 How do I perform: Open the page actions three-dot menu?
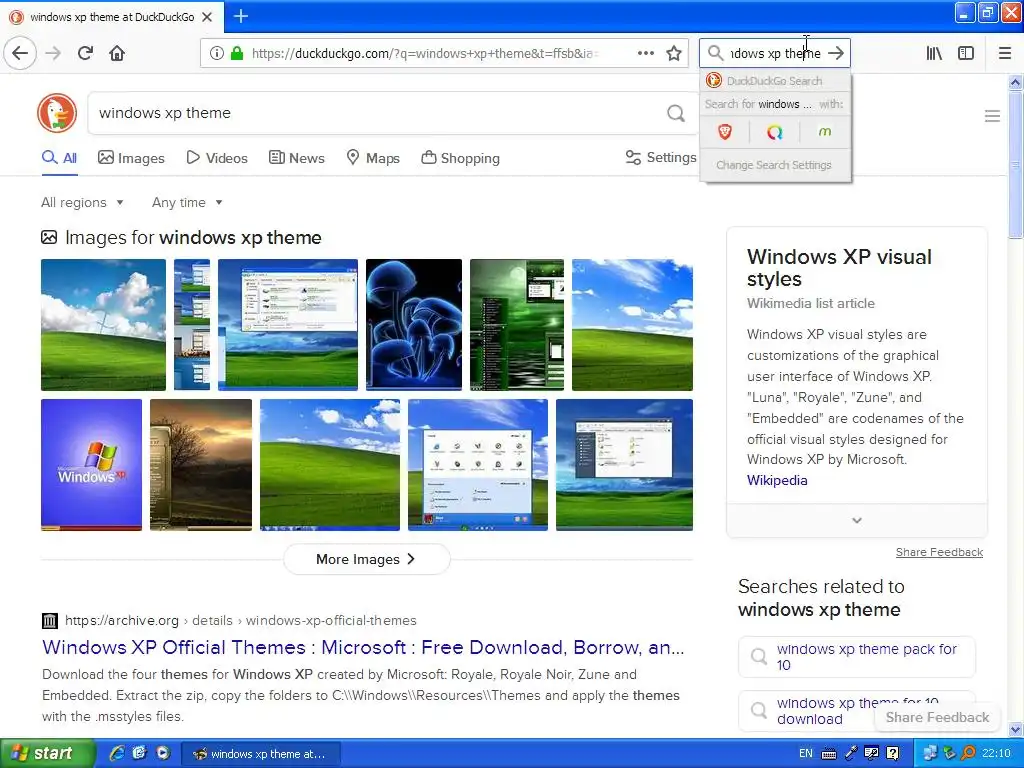tap(645, 53)
